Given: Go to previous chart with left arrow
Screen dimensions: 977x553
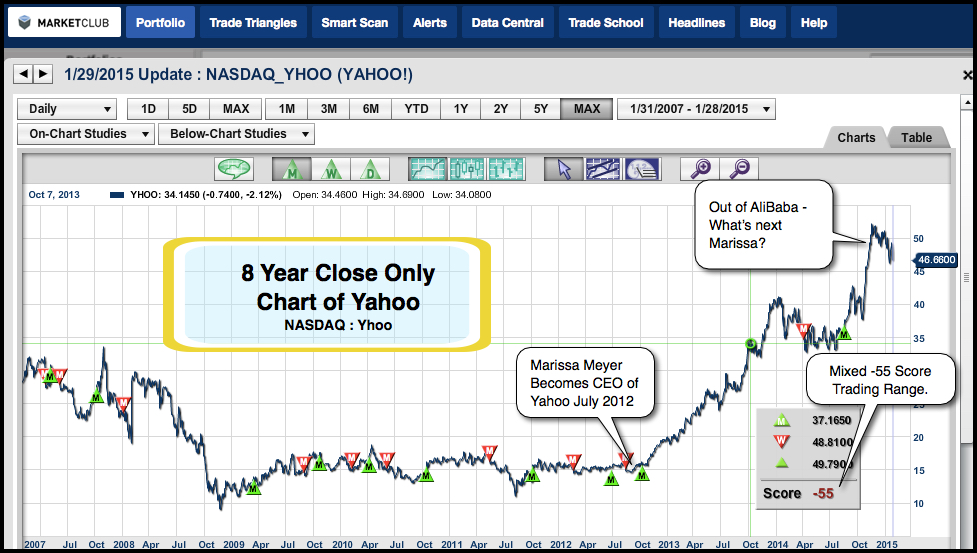Looking at the screenshot, I should (23, 74).
